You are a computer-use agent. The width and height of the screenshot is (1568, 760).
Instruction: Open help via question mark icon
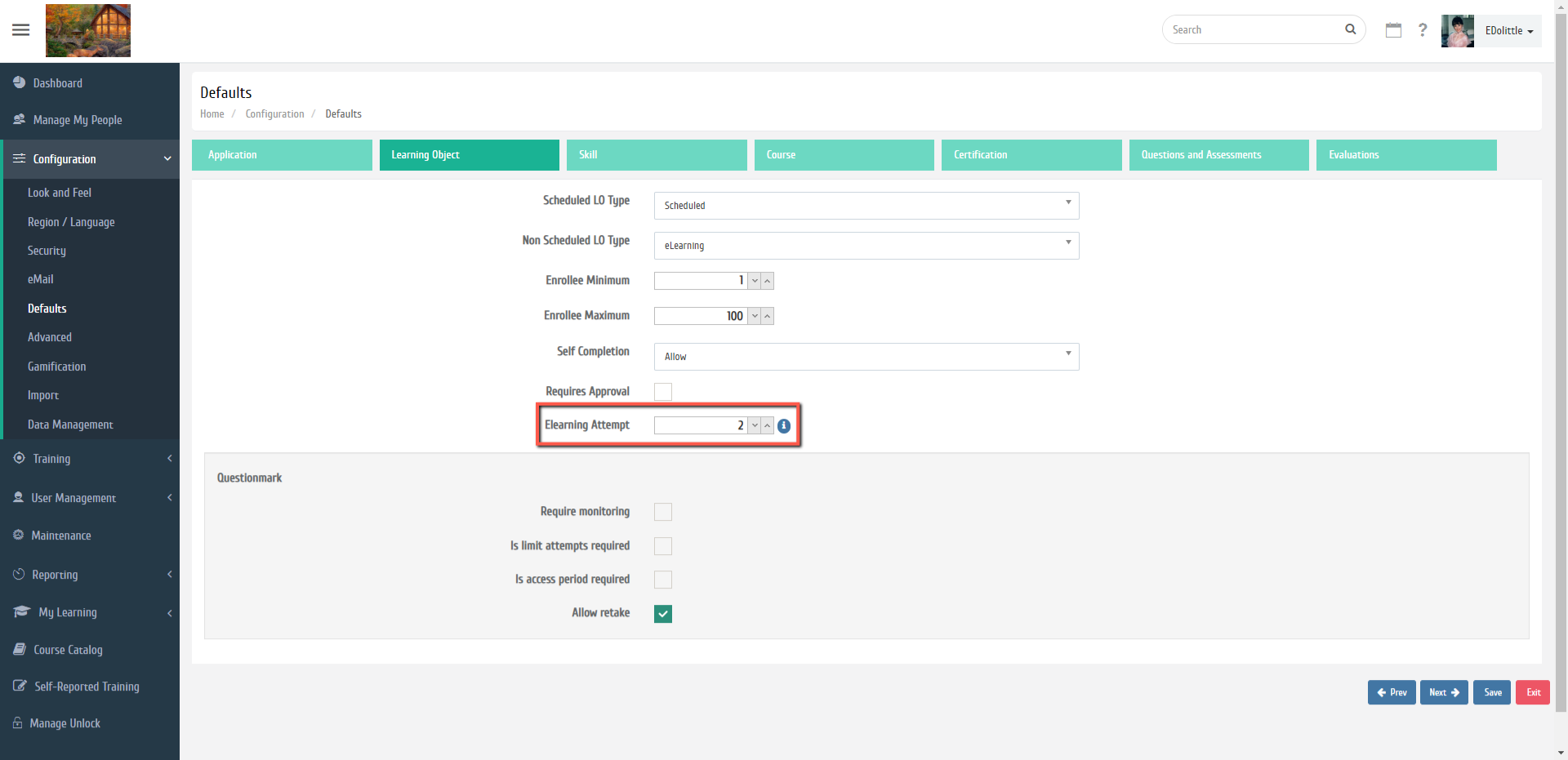tap(1423, 30)
